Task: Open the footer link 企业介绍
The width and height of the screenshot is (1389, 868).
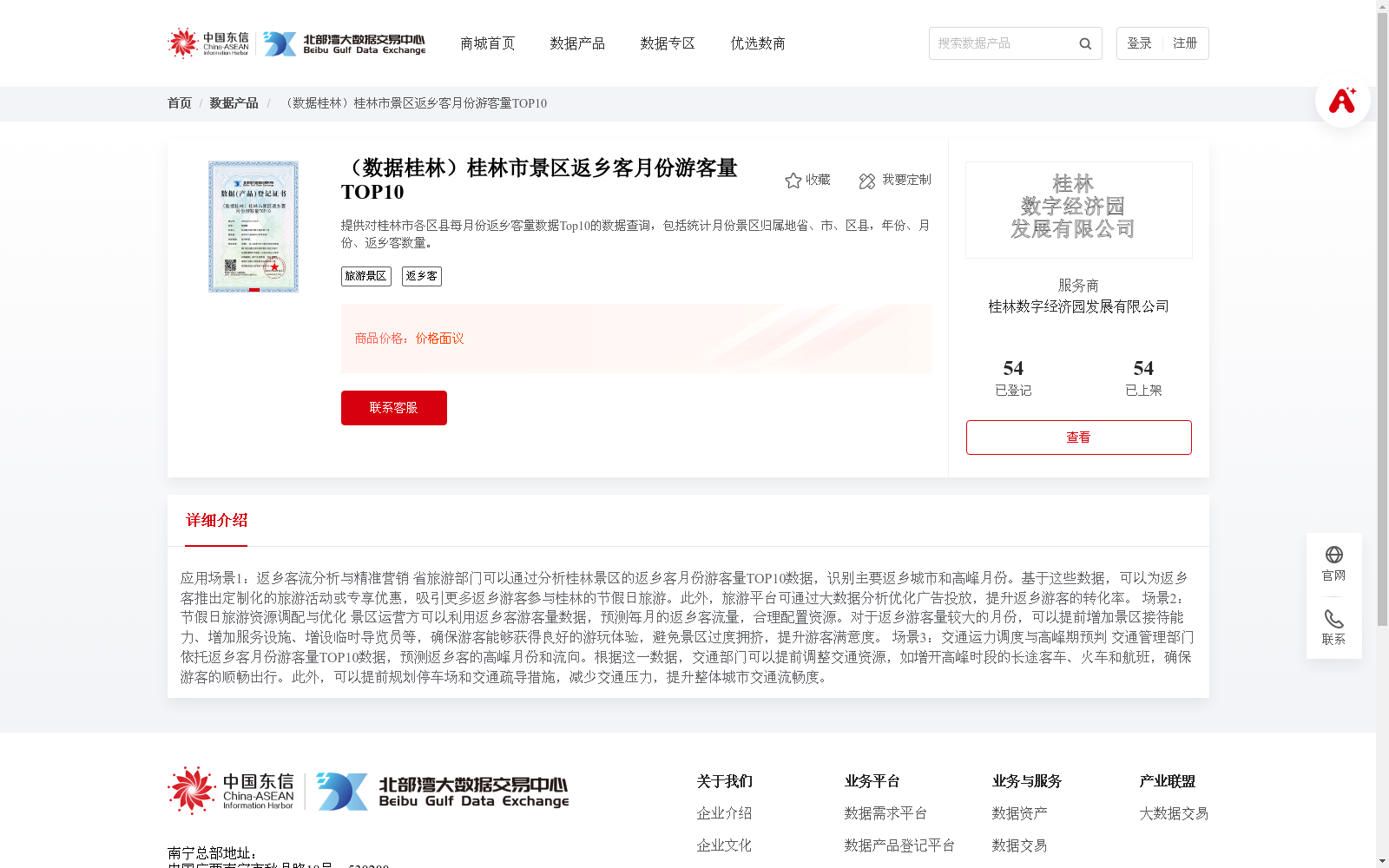Action: [x=724, y=813]
